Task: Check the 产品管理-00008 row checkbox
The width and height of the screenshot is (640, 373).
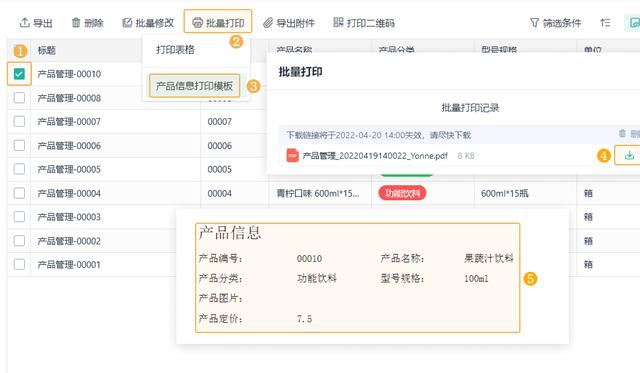Action: coord(19,98)
